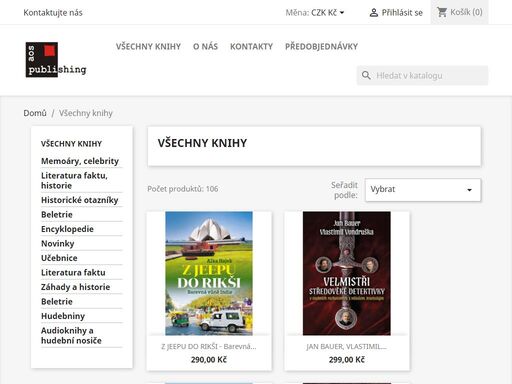Open the VŠECHNY KNIHY top menu item
This screenshot has width=512, height=384.
pos(148,46)
